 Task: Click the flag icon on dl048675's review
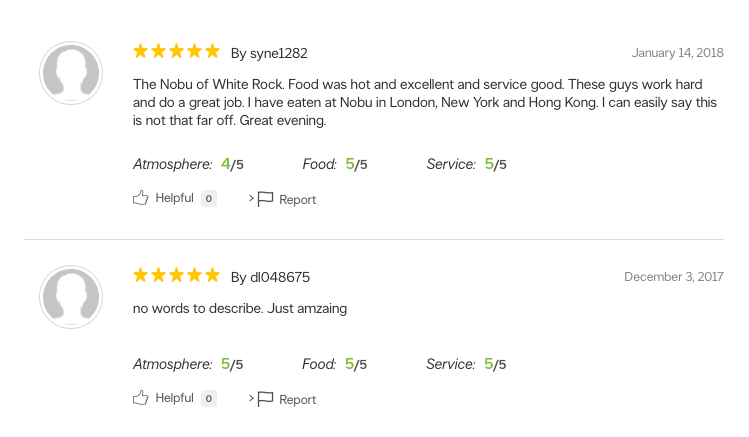click(x=265, y=399)
